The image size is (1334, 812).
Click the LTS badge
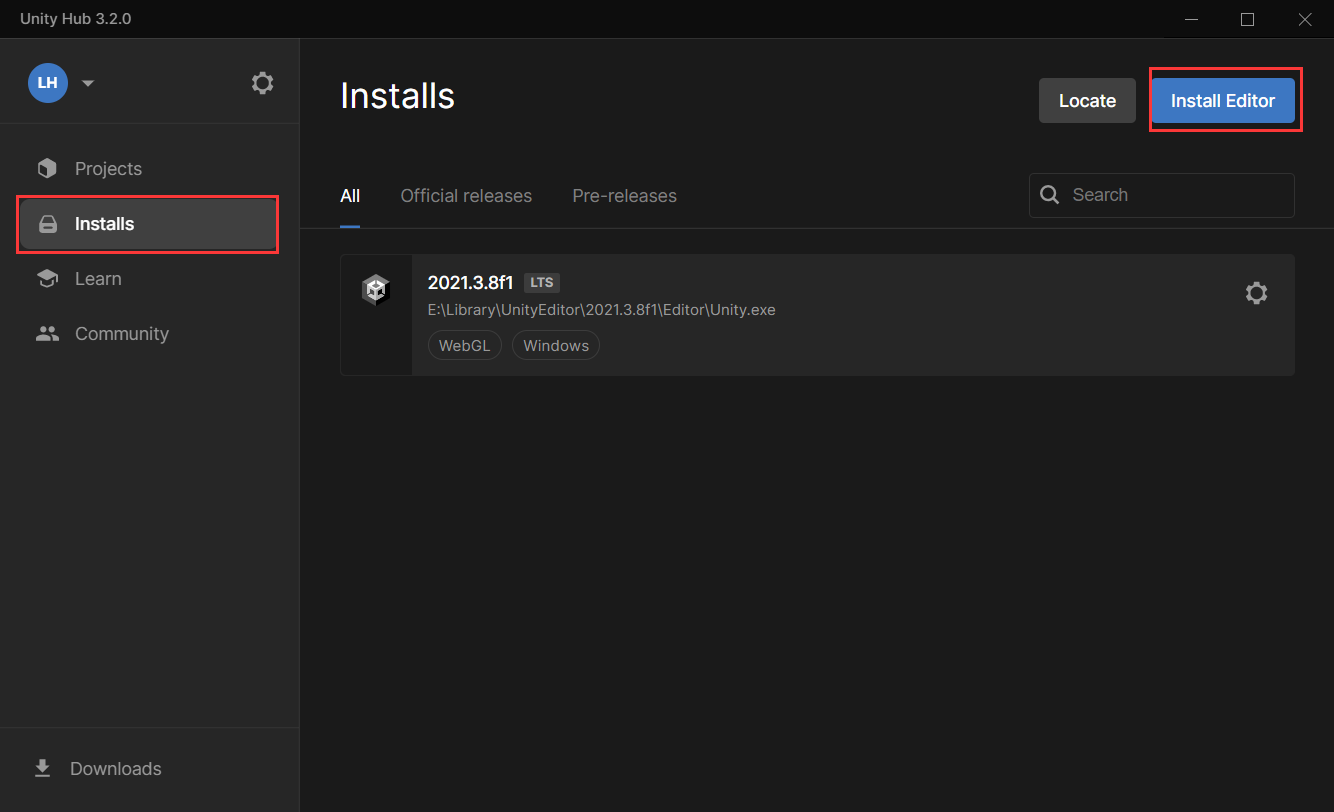point(541,283)
